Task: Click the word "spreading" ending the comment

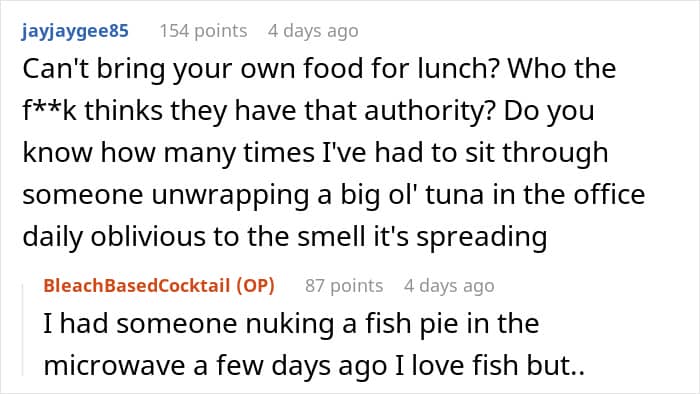Action: click(482, 237)
